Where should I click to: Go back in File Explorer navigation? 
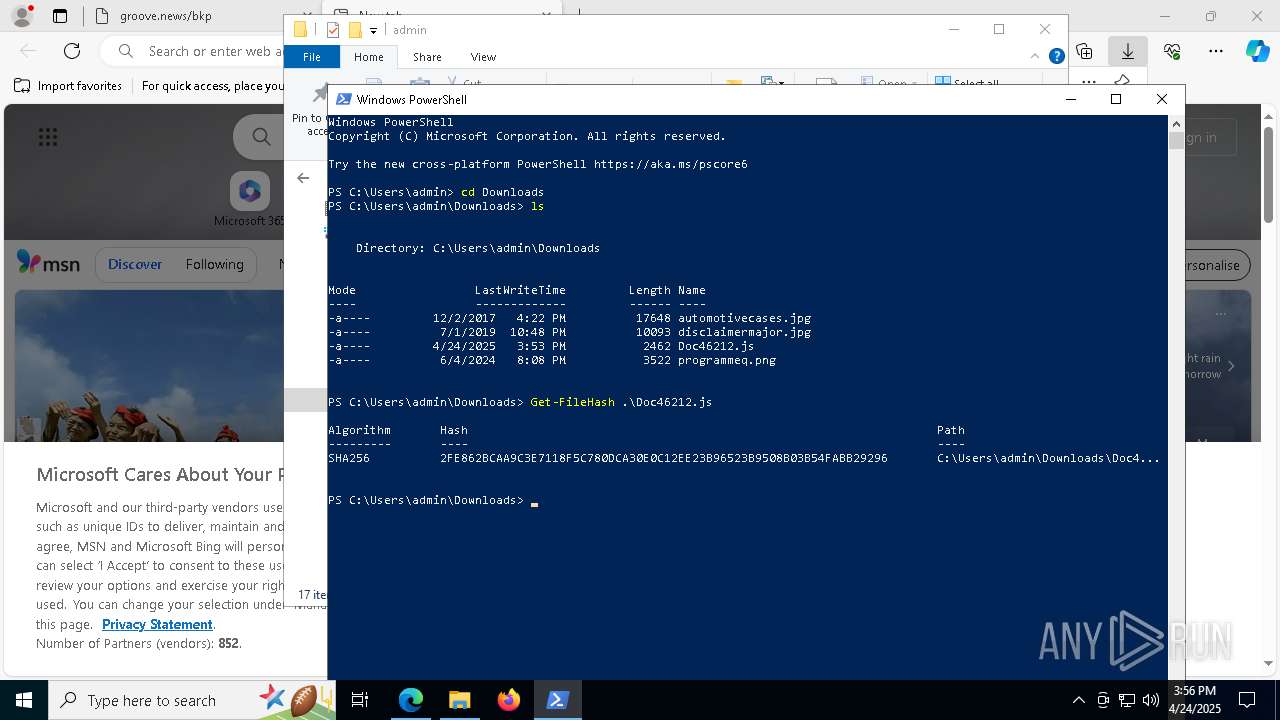303,178
